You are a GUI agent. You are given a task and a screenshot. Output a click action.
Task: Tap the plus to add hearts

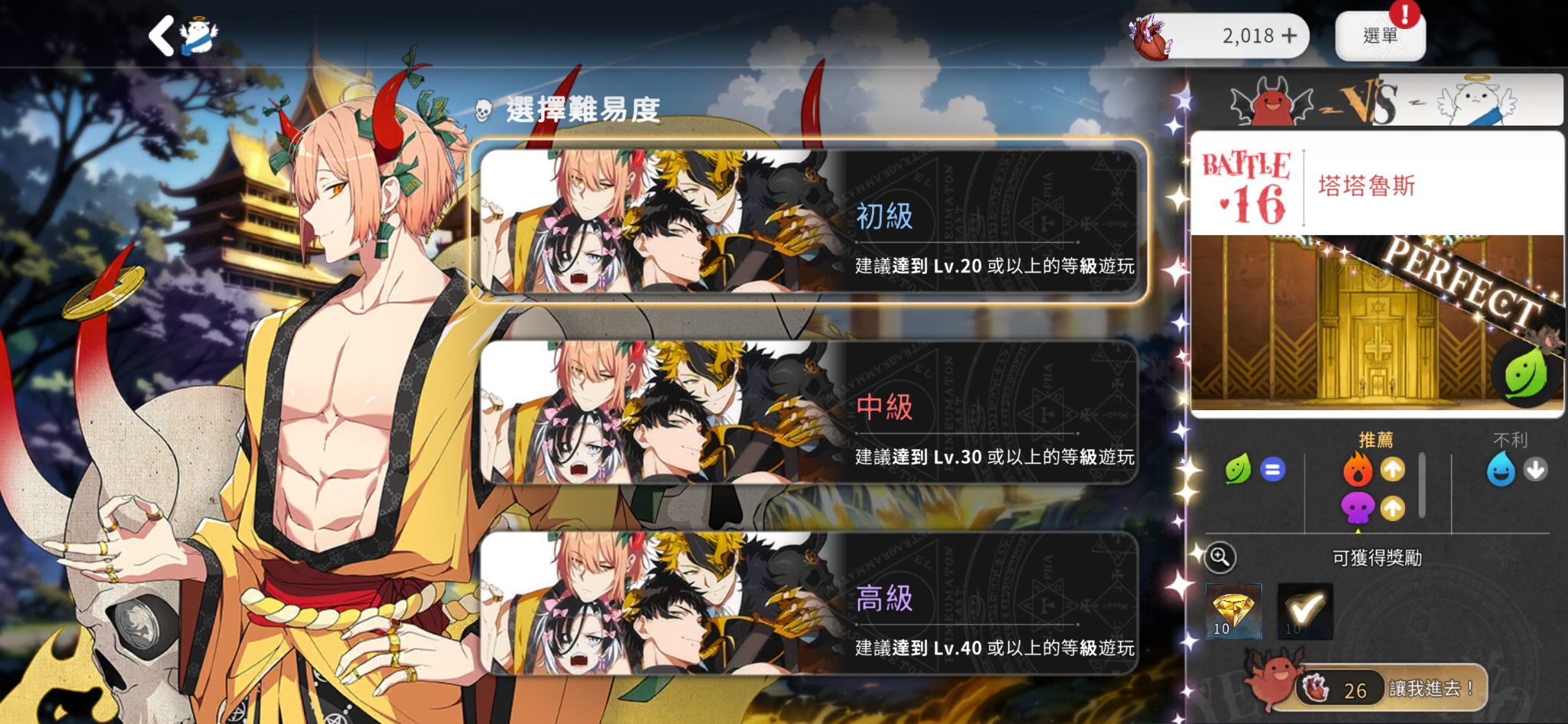[1290, 35]
